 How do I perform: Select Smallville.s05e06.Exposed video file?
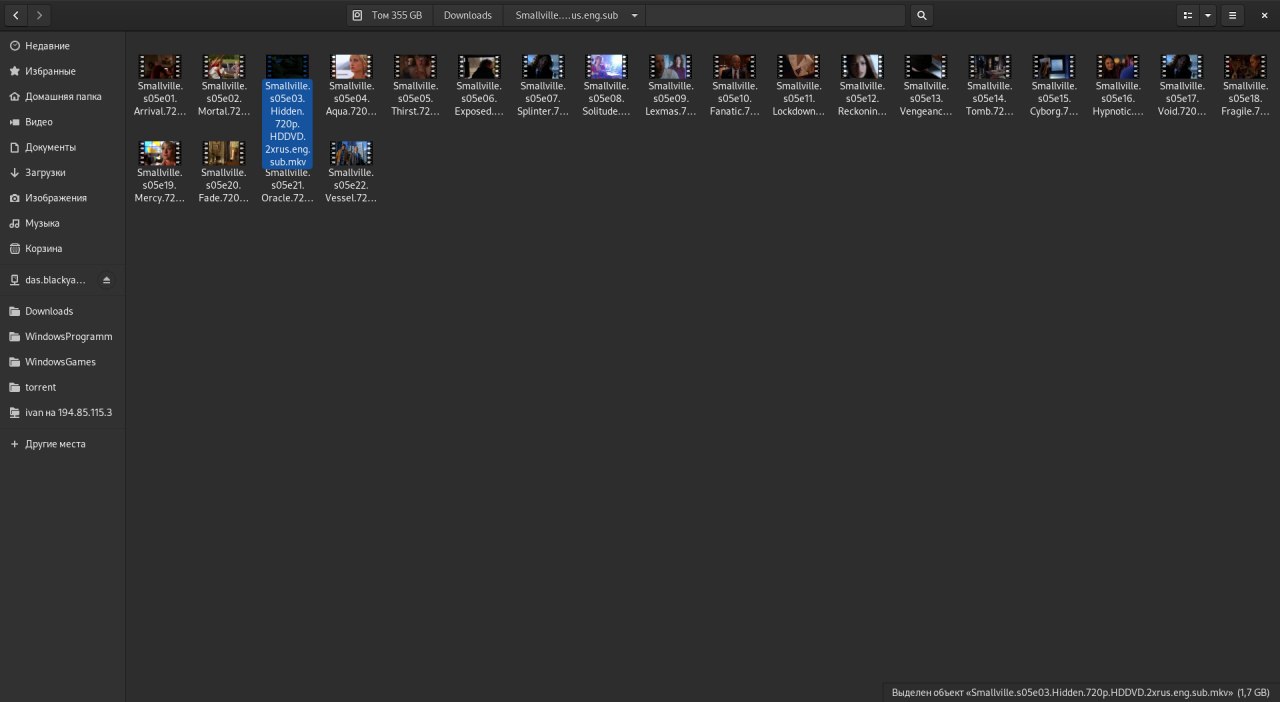[x=479, y=85]
